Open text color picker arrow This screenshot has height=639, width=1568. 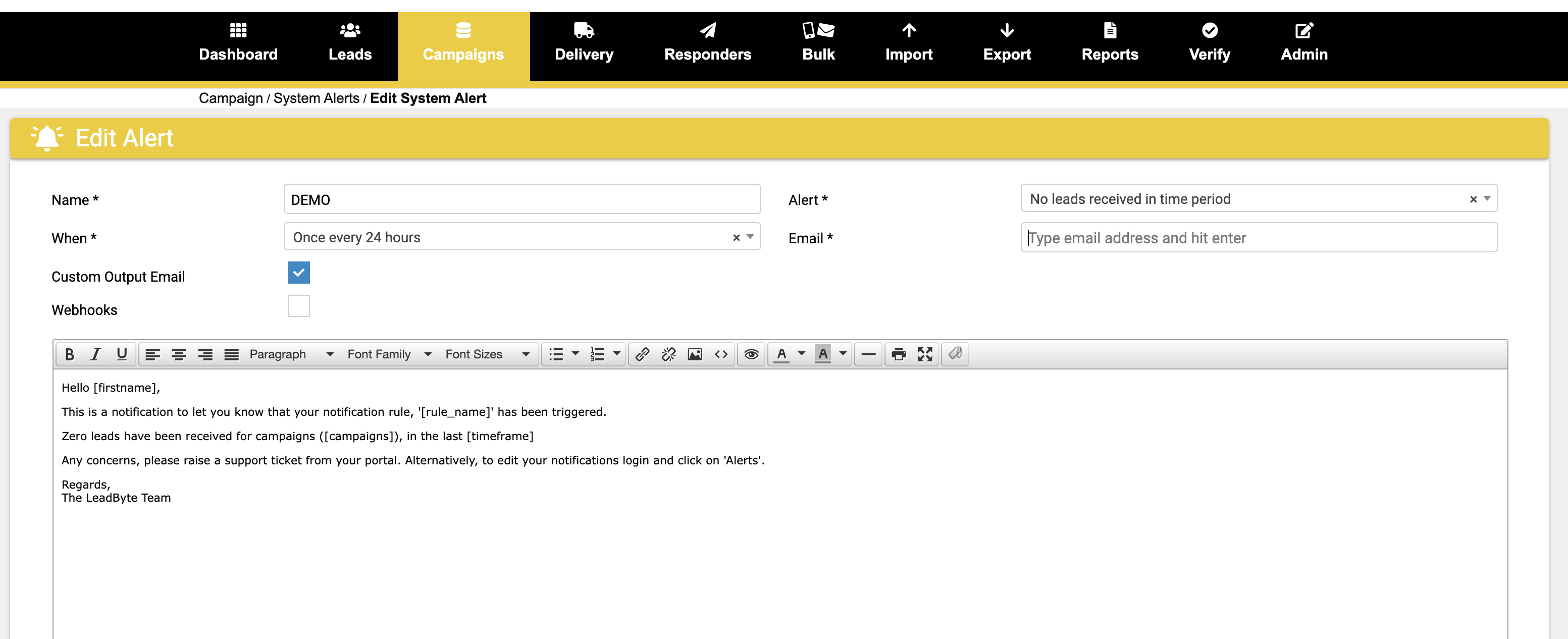pos(802,354)
